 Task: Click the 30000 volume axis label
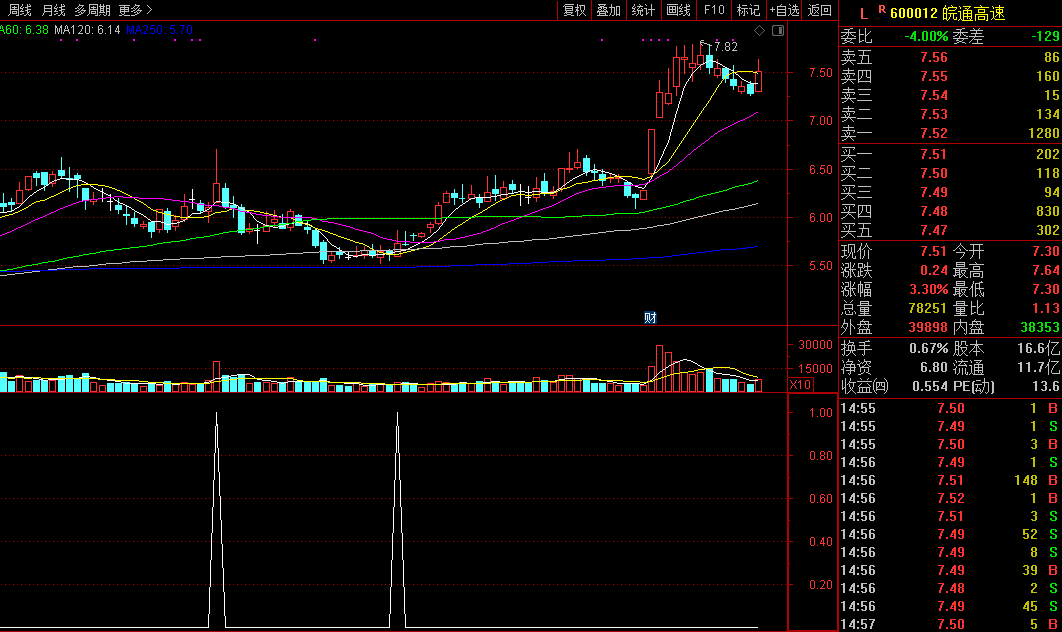(x=815, y=345)
